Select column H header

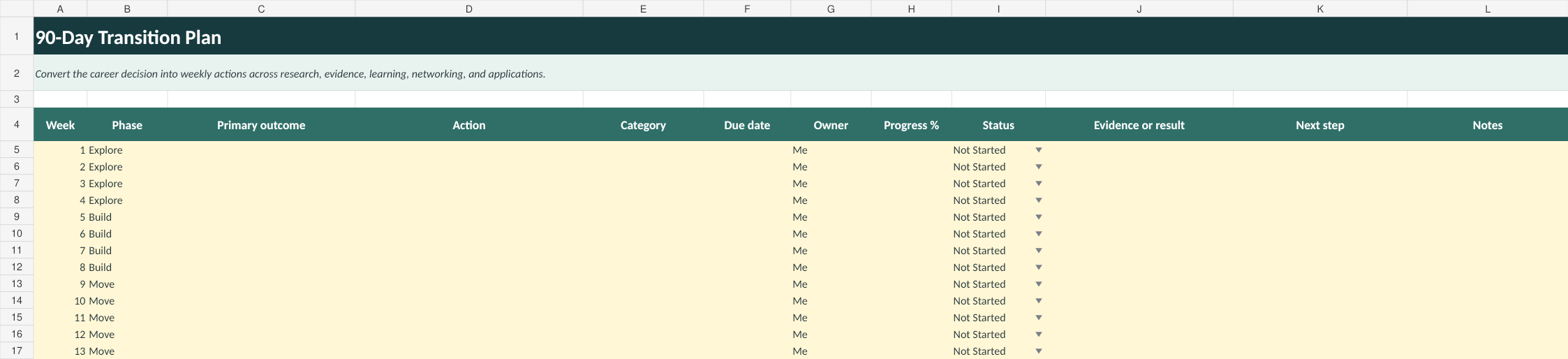(x=911, y=8)
